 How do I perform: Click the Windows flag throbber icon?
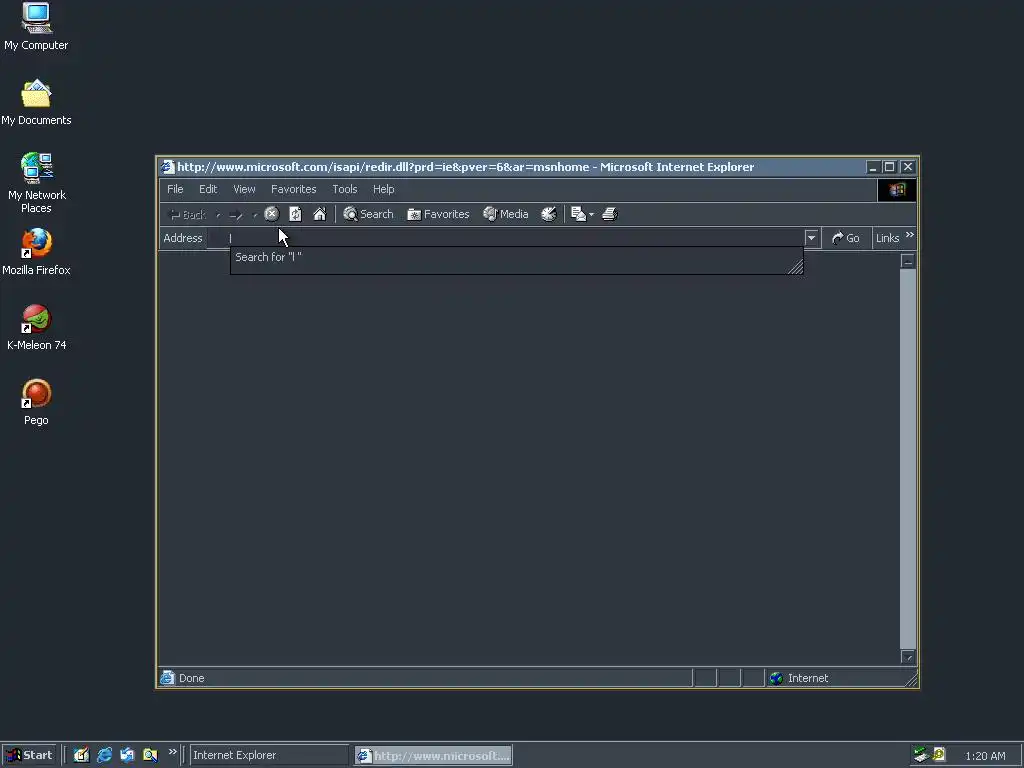tap(897, 189)
